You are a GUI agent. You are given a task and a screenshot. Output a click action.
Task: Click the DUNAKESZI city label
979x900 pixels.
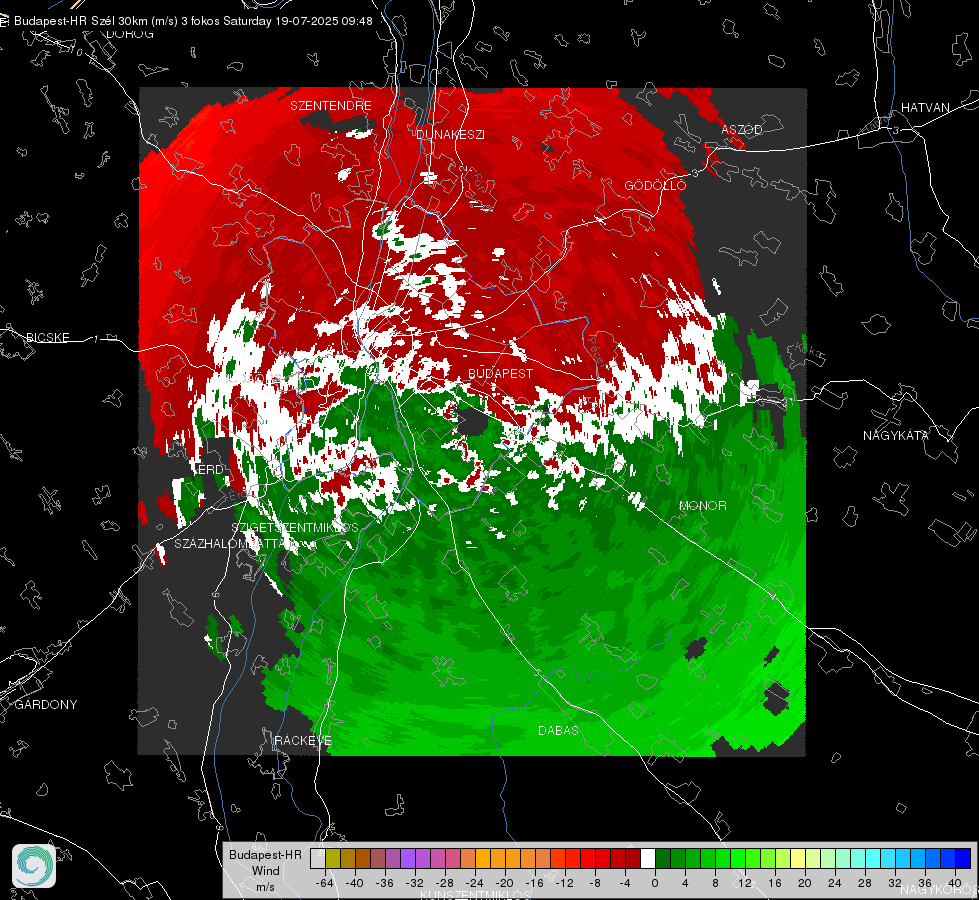(450, 134)
